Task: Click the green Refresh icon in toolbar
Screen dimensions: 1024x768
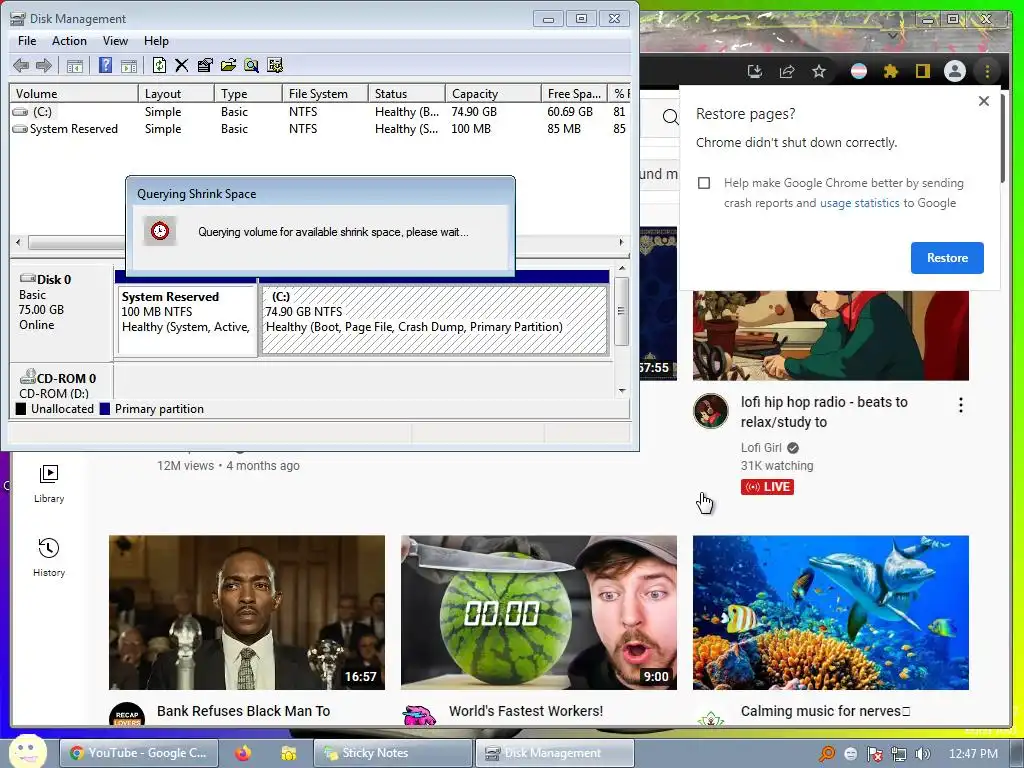Action: tap(159, 65)
